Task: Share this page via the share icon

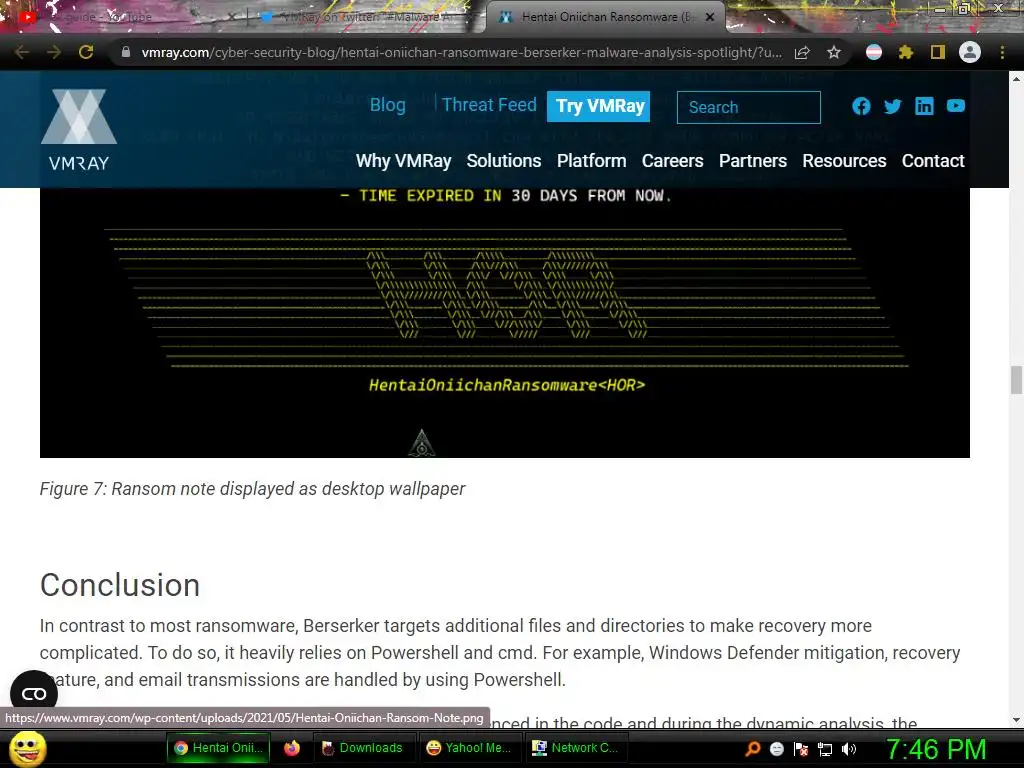Action: pyautogui.click(x=802, y=52)
